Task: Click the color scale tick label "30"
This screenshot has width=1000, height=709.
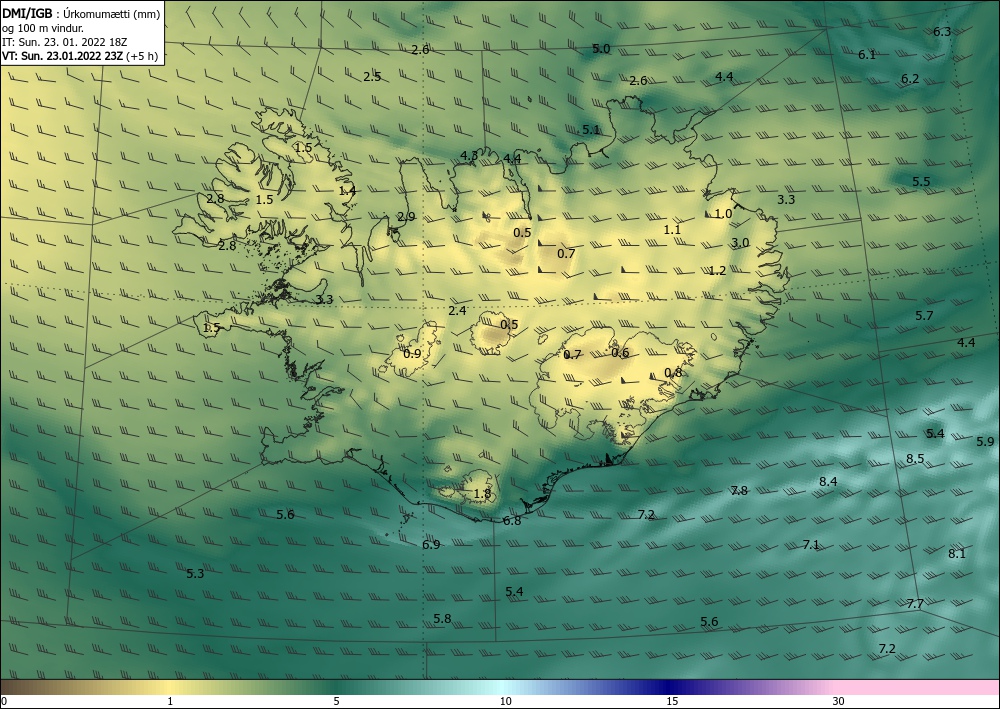Action: [839, 701]
